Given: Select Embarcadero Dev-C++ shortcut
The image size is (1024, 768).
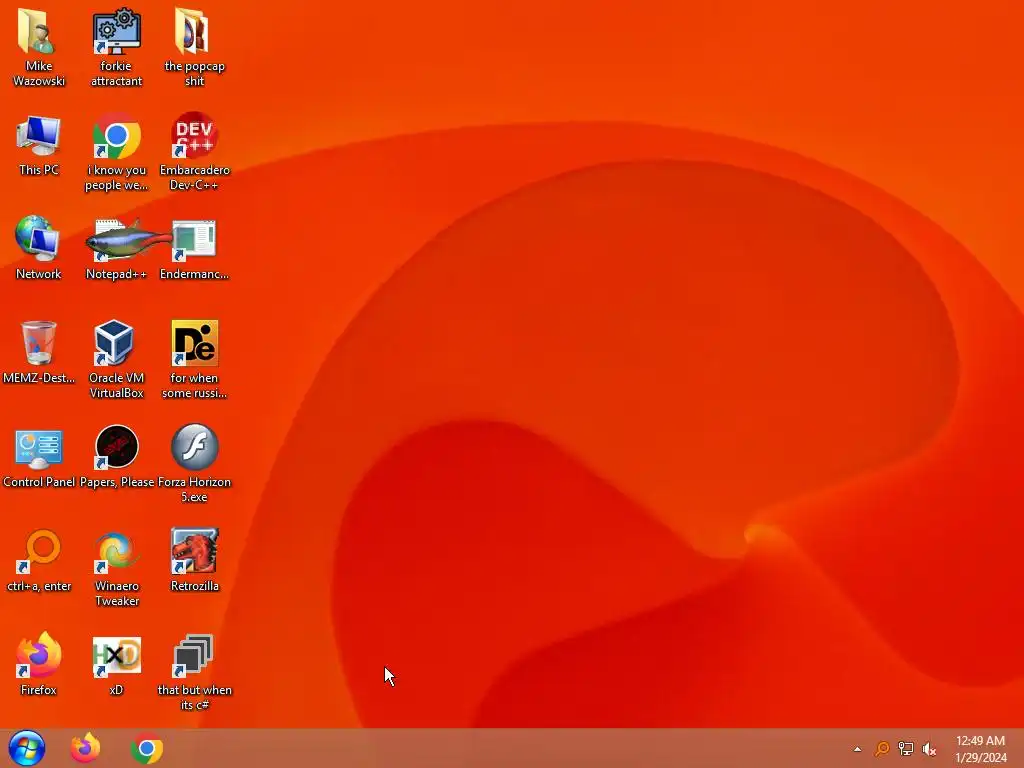Looking at the screenshot, I should pyautogui.click(x=194, y=136).
